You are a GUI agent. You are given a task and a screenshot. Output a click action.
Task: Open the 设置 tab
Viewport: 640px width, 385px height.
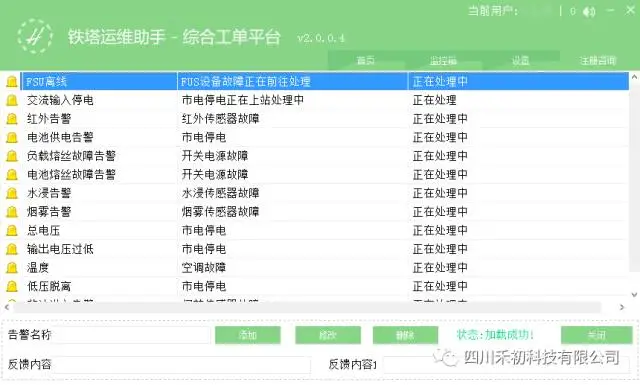click(x=521, y=61)
